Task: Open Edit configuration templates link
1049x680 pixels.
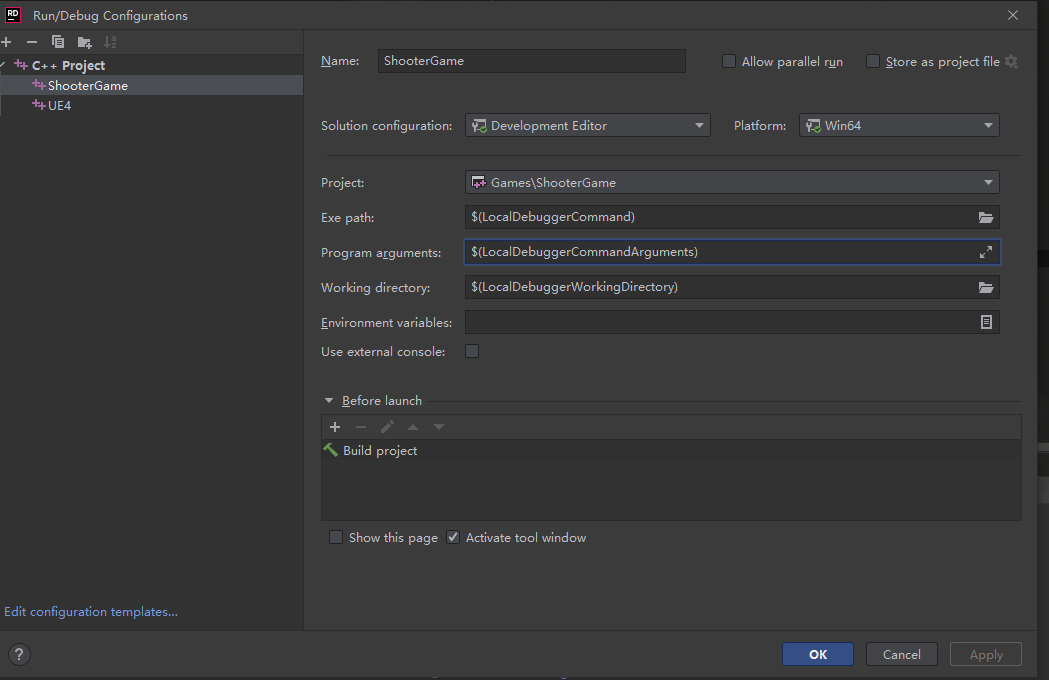Action: (91, 612)
